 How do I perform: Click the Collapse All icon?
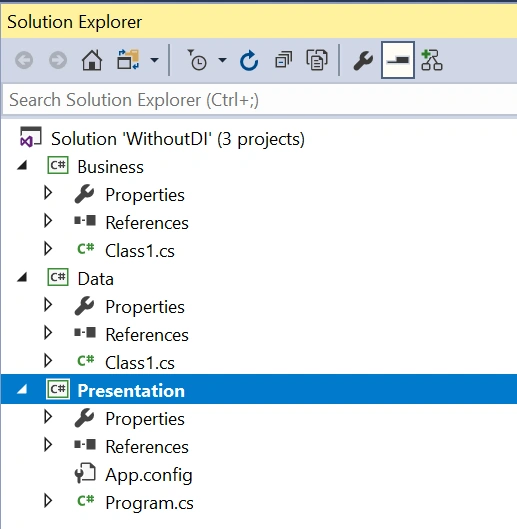[283, 60]
